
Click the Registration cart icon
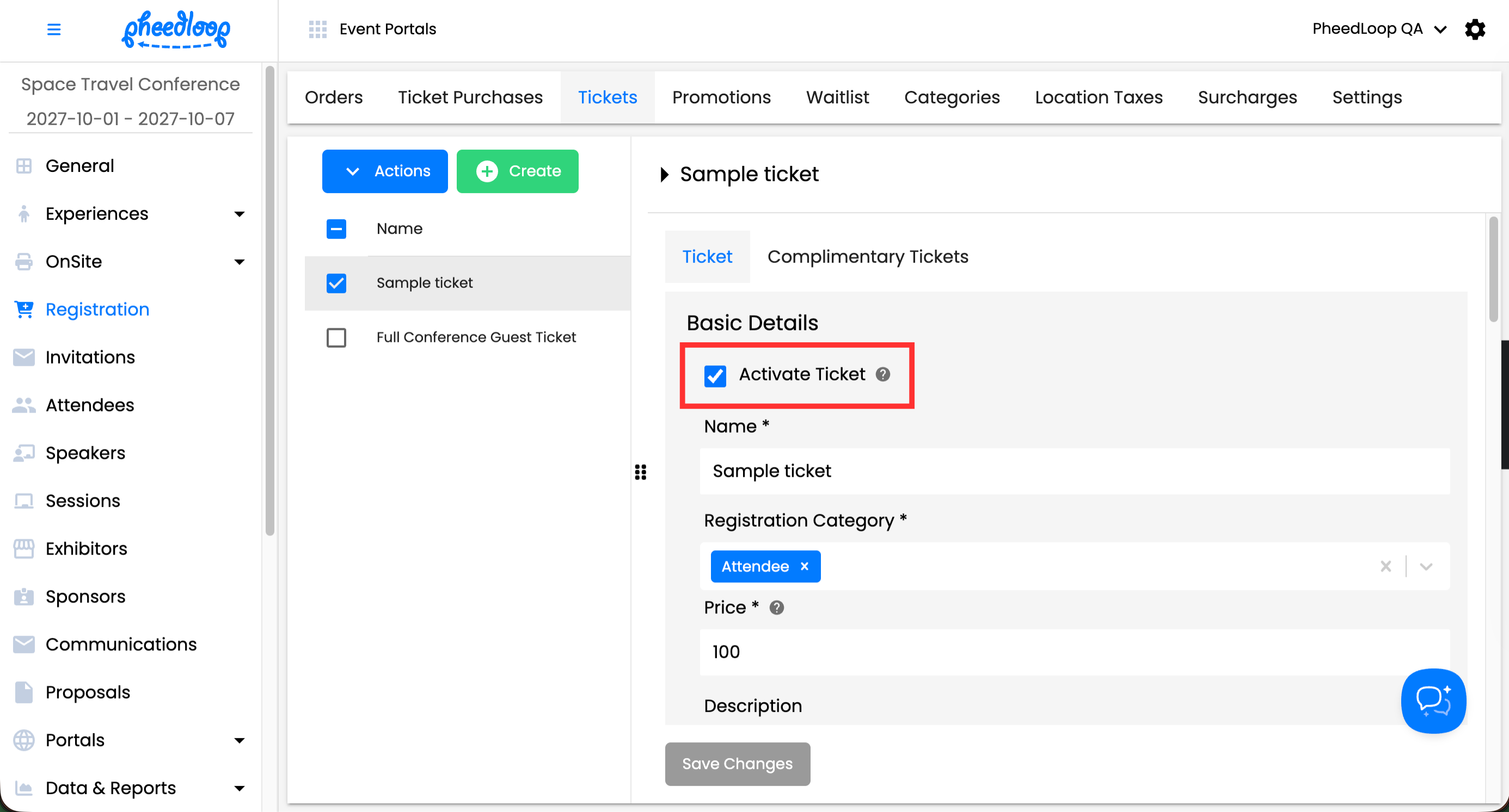(24, 309)
